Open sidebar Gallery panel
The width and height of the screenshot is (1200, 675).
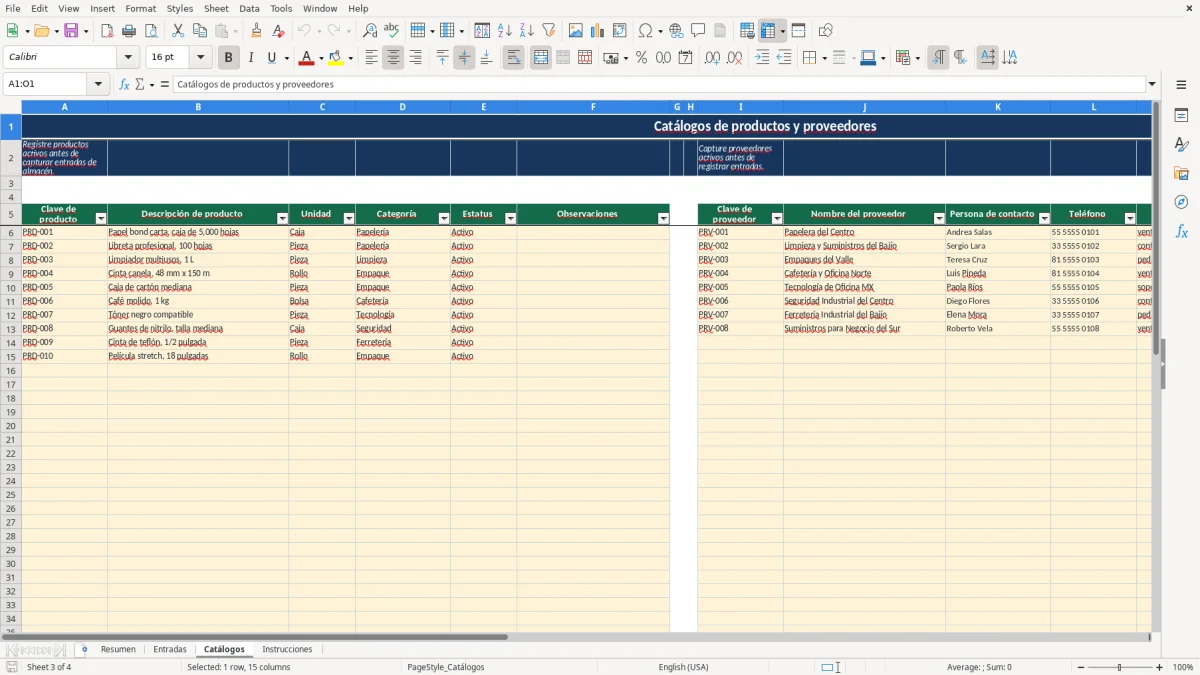tap(1181, 174)
